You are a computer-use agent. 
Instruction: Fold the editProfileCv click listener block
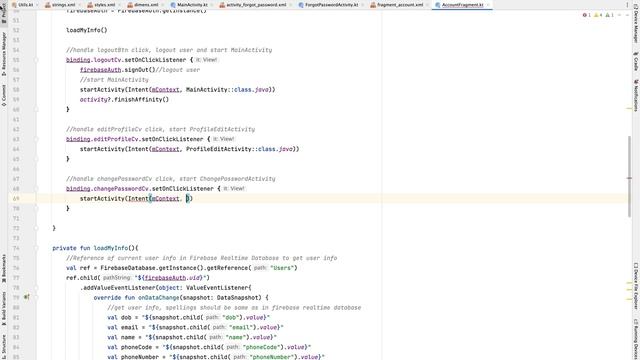pyautogui.click(x=36, y=139)
